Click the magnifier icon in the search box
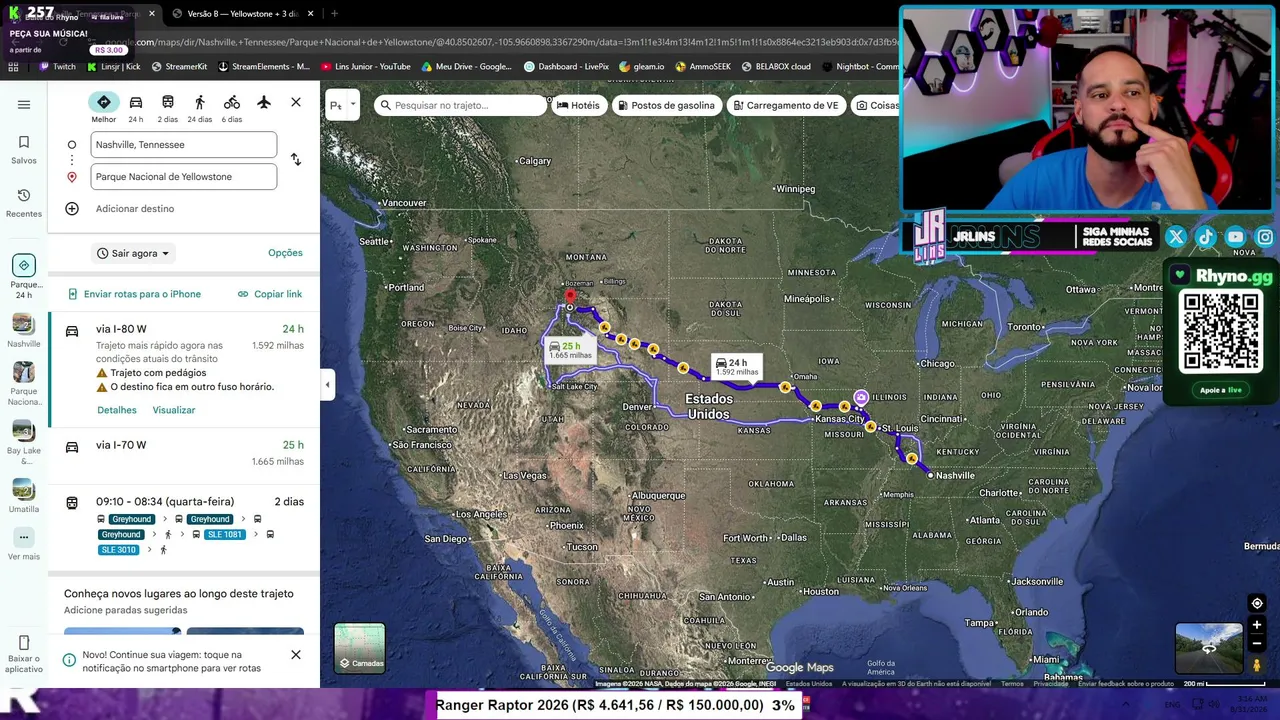 (385, 105)
